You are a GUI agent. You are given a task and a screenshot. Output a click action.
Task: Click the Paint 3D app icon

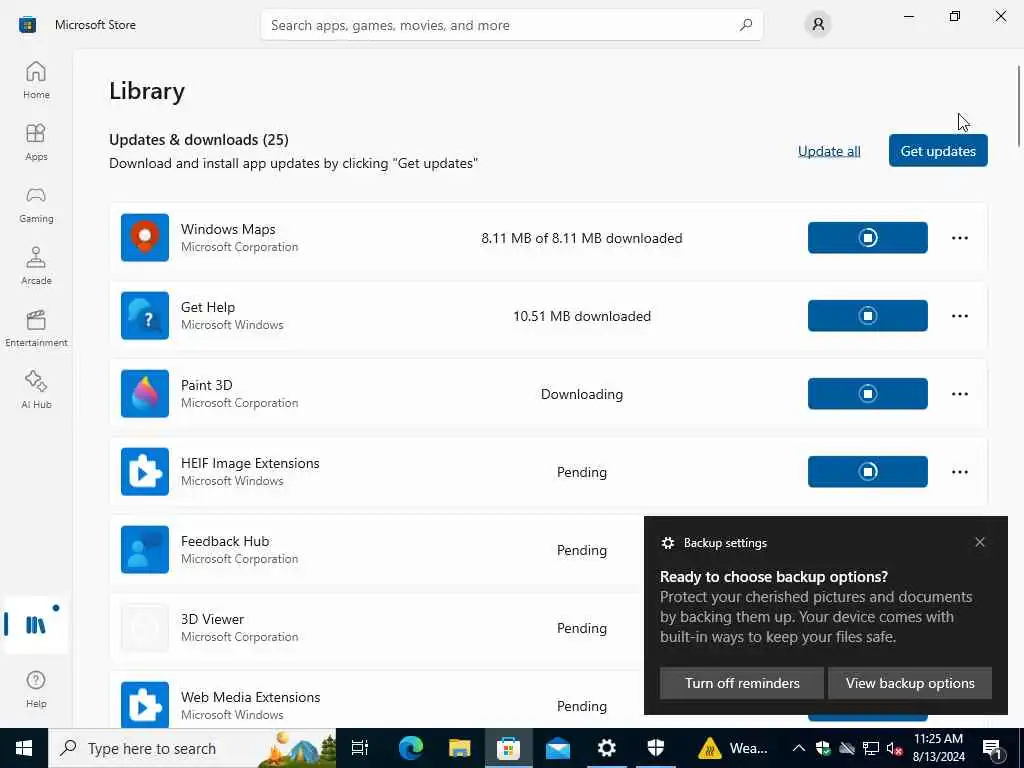point(145,394)
